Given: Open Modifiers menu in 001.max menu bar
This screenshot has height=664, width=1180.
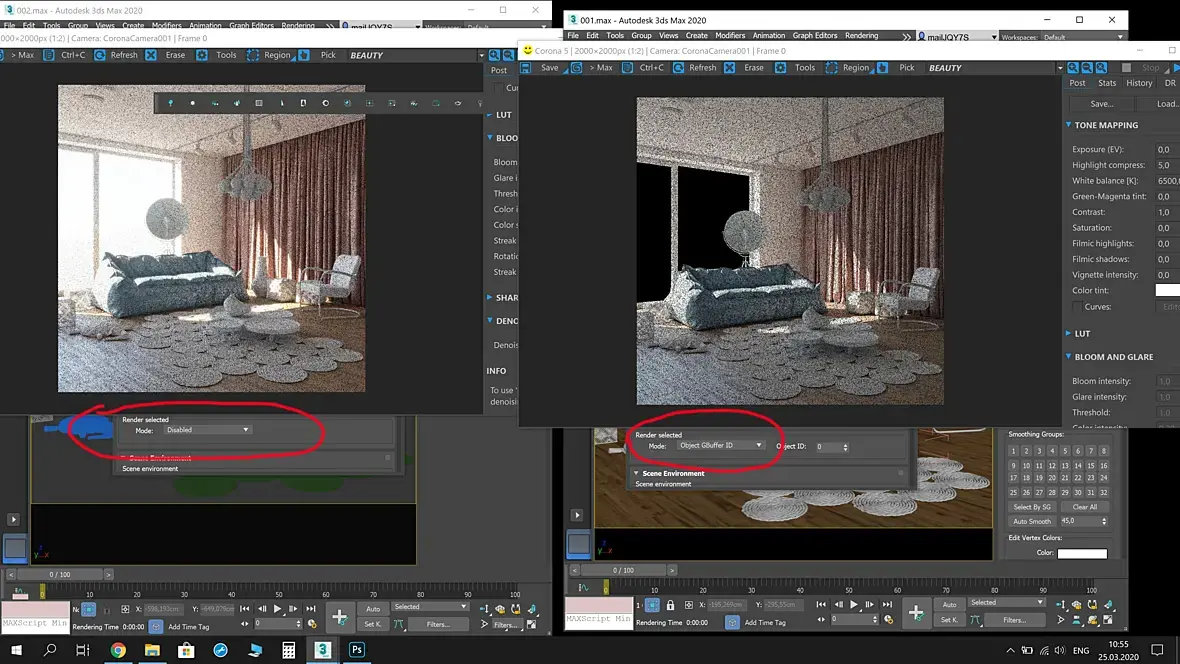Looking at the screenshot, I should (730, 35).
